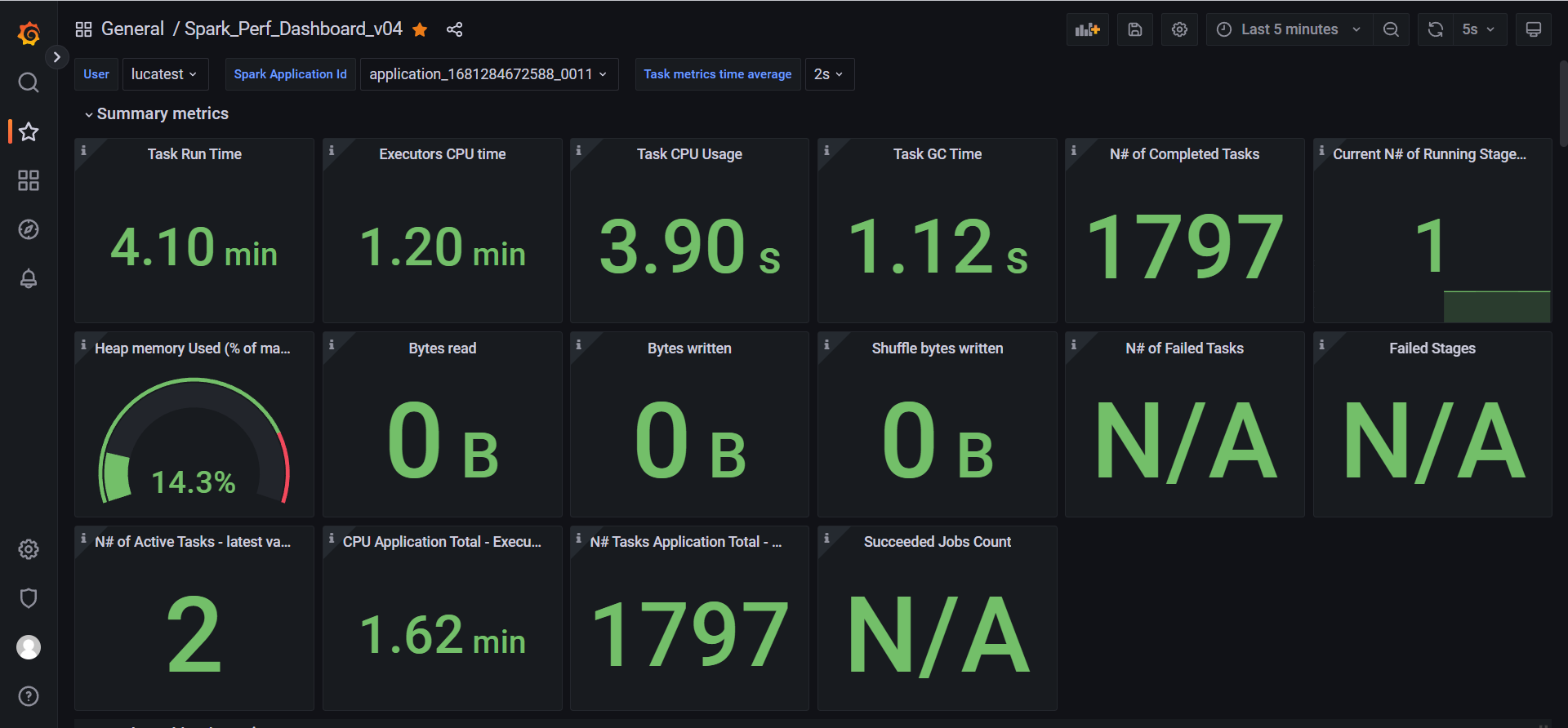
Task: Click the page vertical scrollbar
Action: click(x=1563, y=104)
